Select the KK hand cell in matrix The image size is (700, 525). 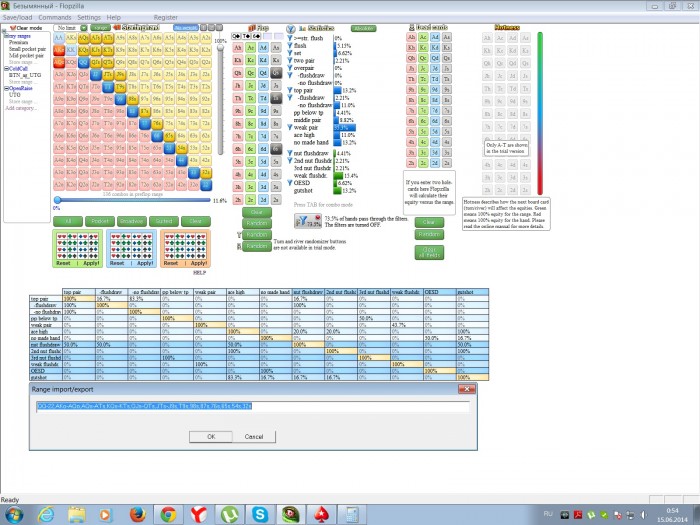pyautogui.click(x=71, y=50)
